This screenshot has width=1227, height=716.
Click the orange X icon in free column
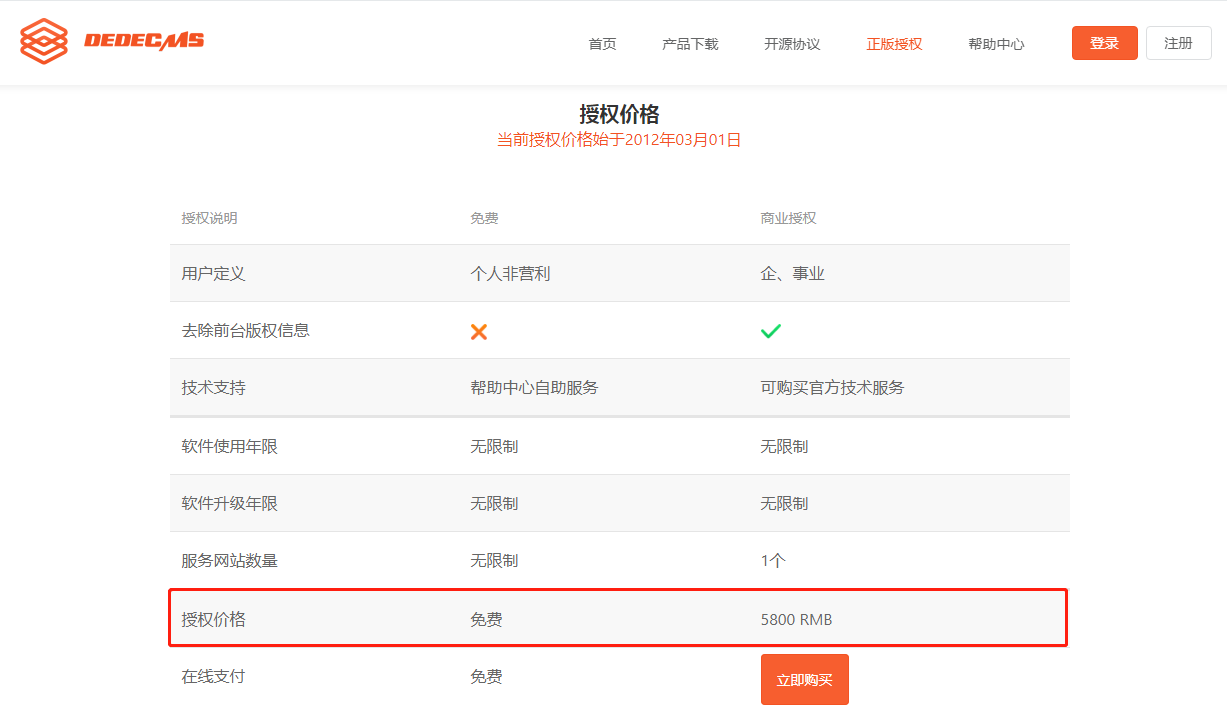pos(479,331)
